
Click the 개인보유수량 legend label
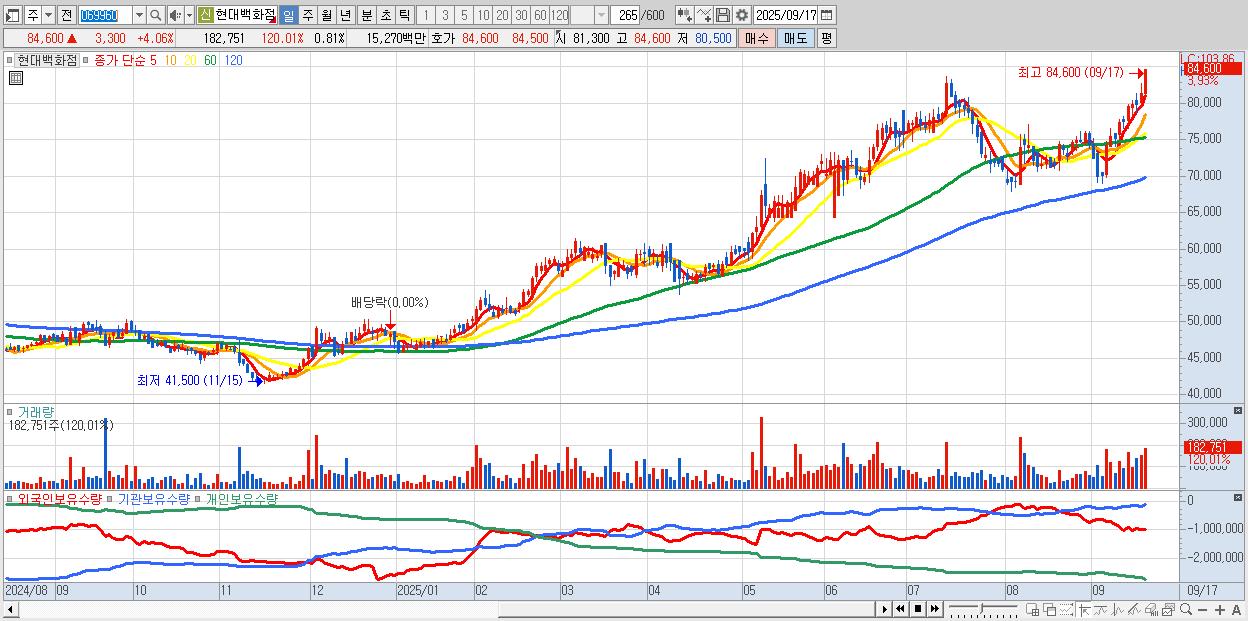[241, 498]
